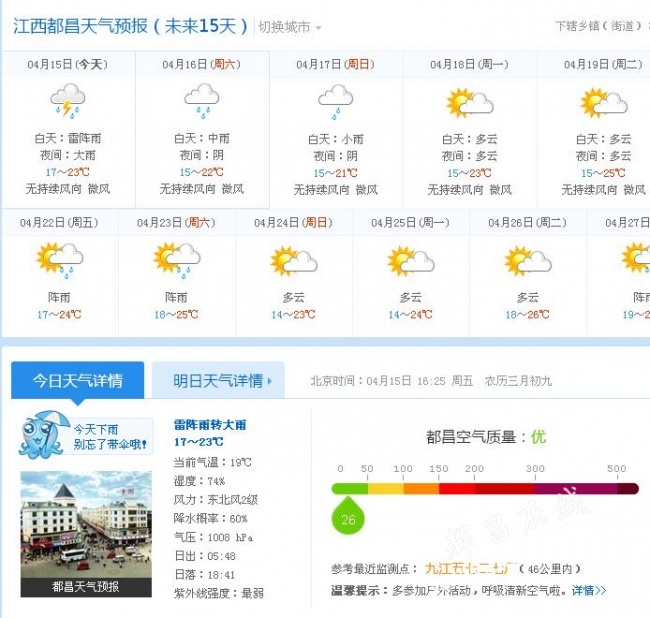Click the cloudy icon for 04月26日
Screen dimensions: 650x618
tap(528, 261)
